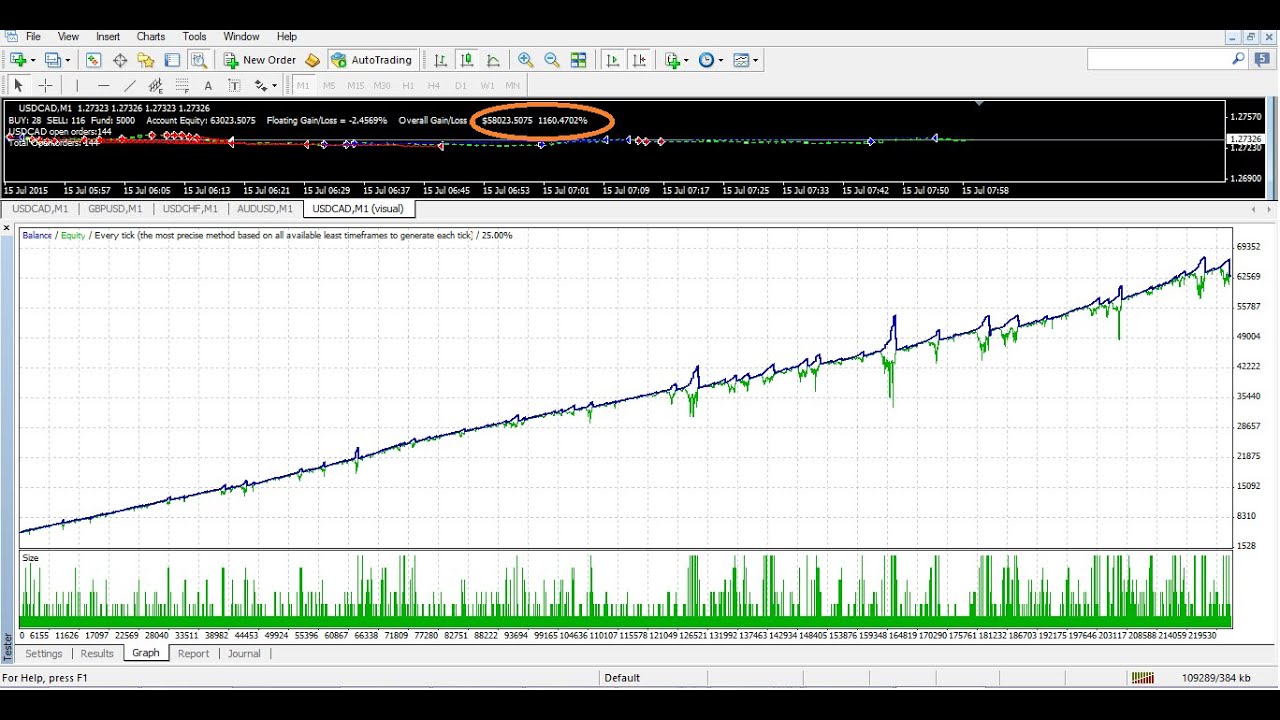Select the Trendline drawing tool

click(129, 86)
